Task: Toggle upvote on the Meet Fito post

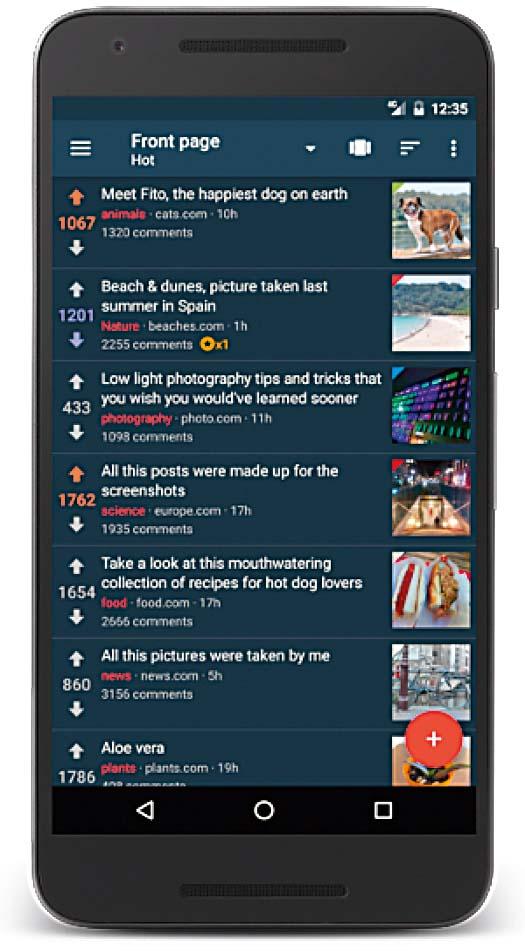Action: point(76,197)
